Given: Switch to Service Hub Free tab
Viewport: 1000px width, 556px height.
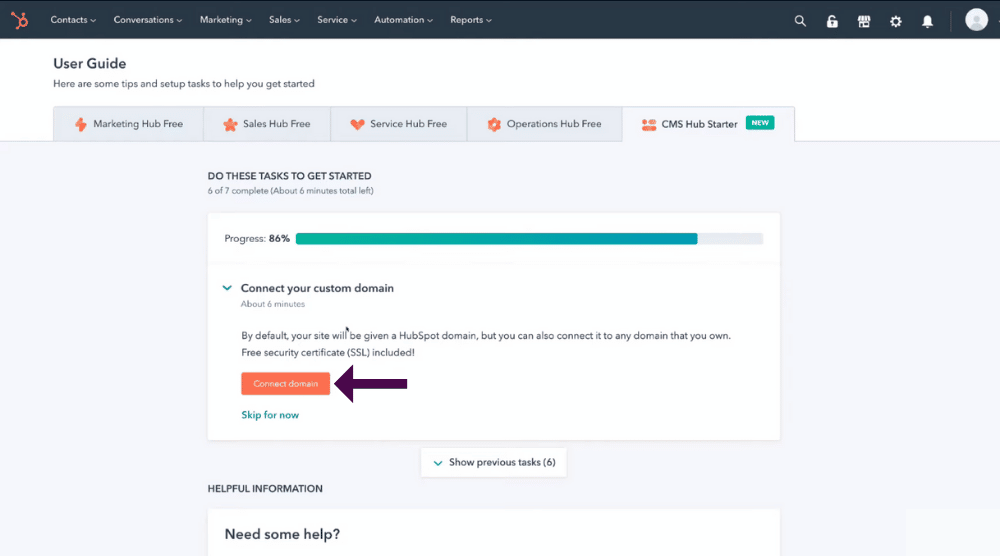Looking at the screenshot, I should [x=399, y=124].
